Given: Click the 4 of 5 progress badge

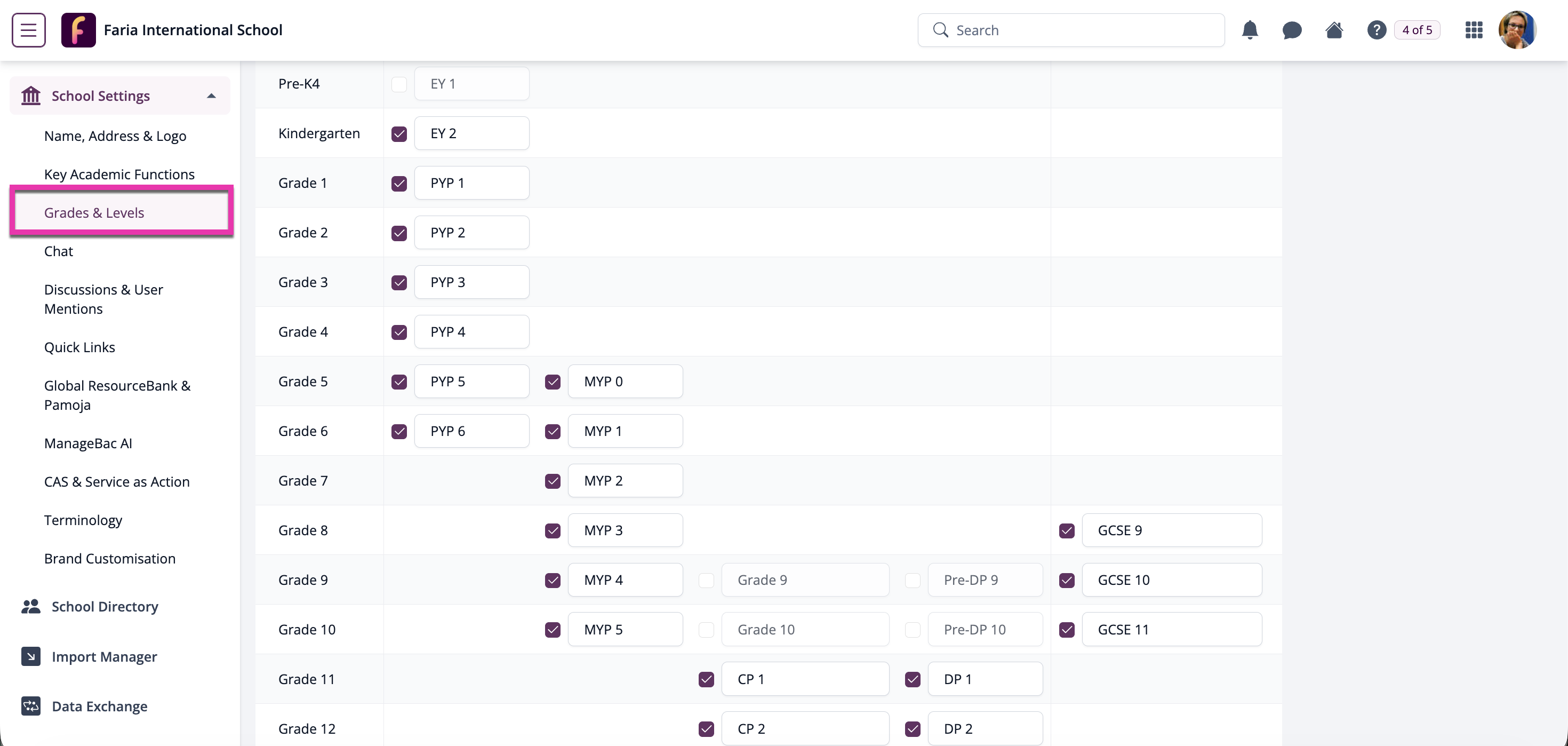Looking at the screenshot, I should [x=1417, y=30].
